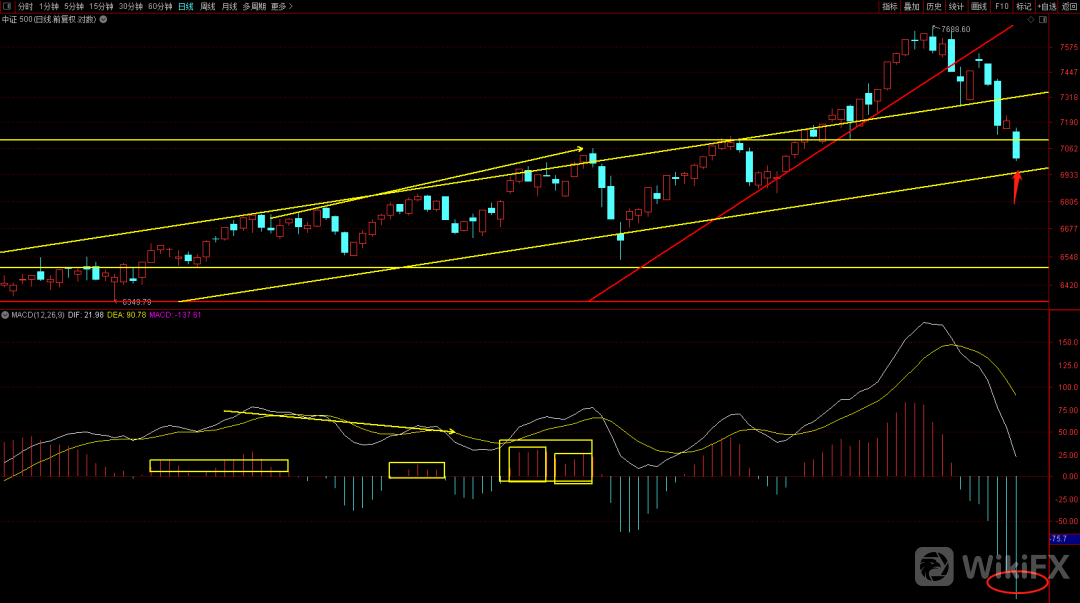The width and height of the screenshot is (1080, 603).
Task: Switch to 周线 weekly period
Action: tap(207, 6)
